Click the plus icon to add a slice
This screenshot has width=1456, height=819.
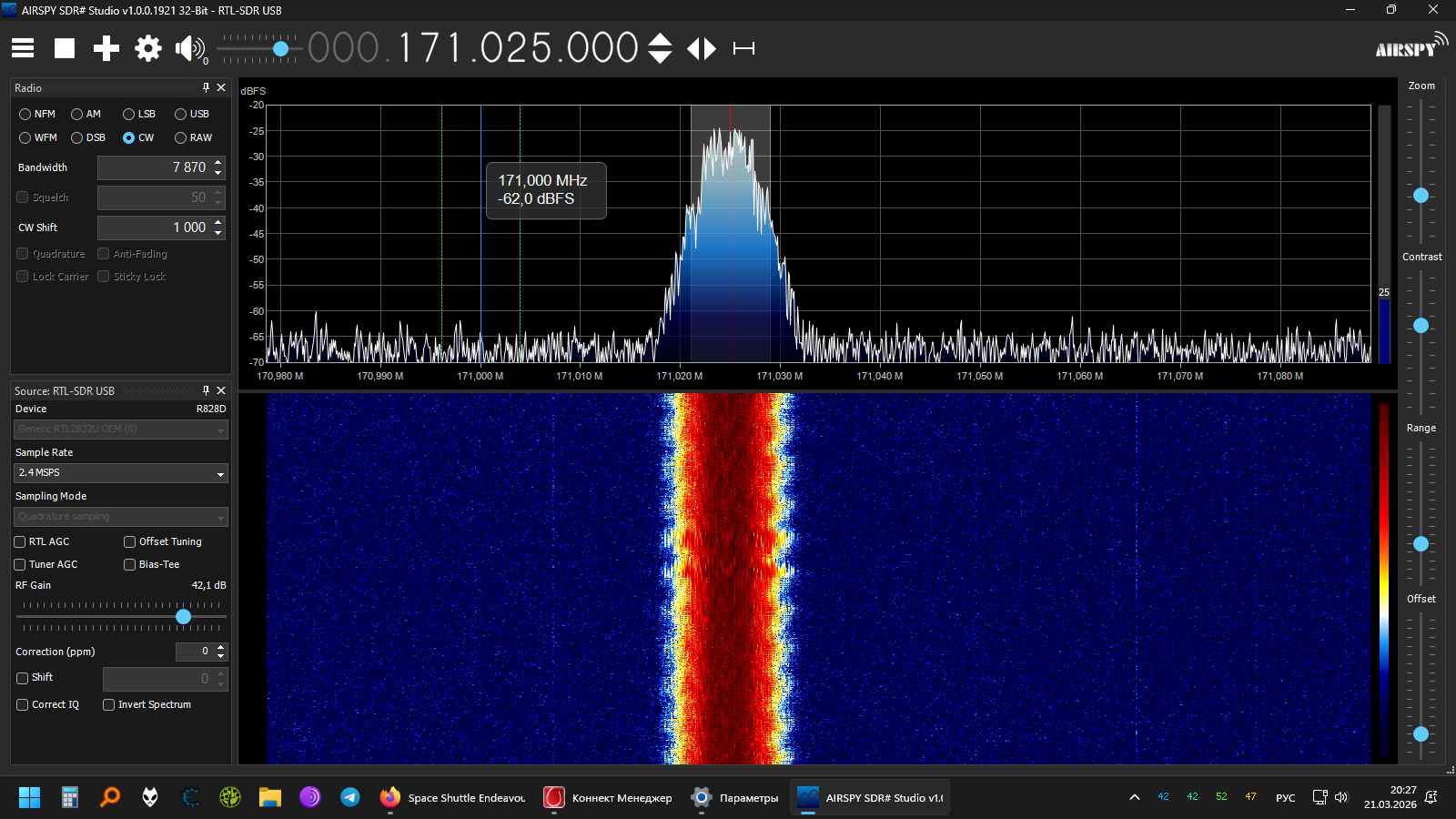pyautogui.click(x=106, y=48)
